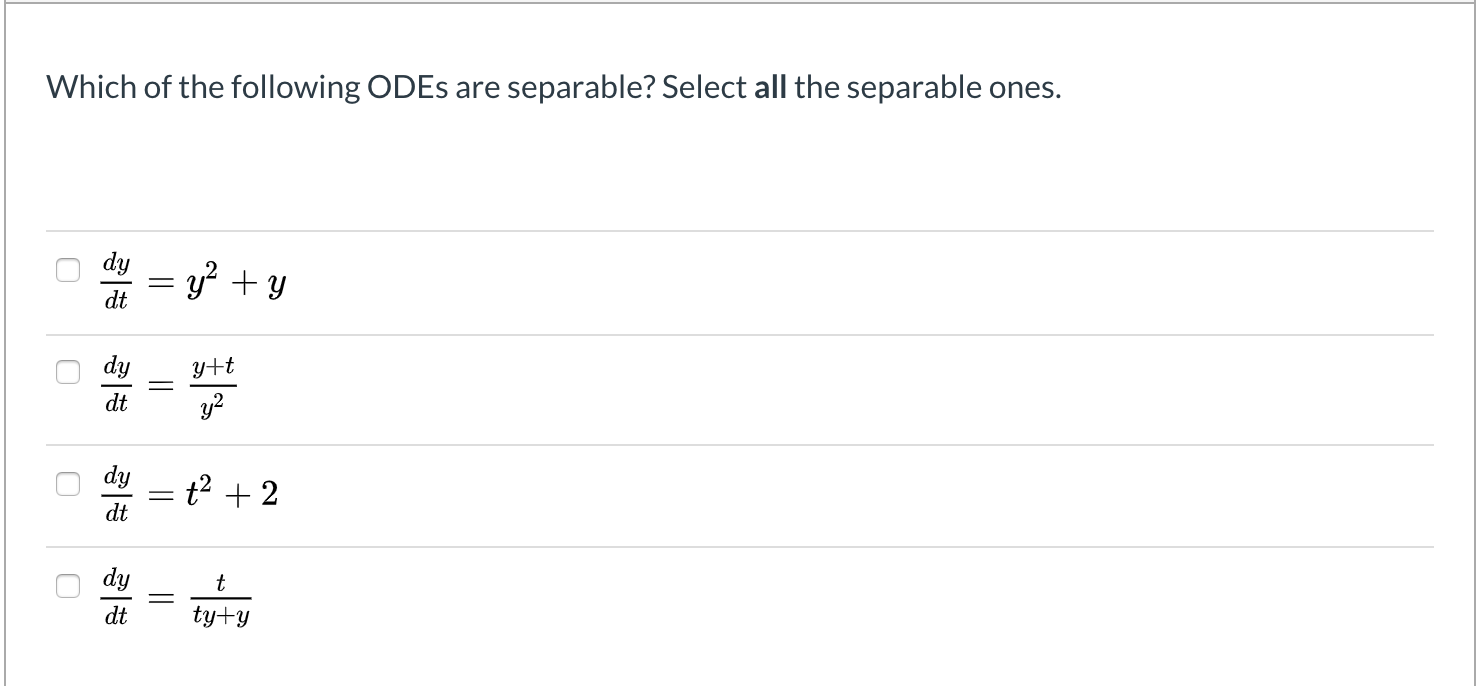Image resolution: width=1476 pixels, height=686 pixels.
Task: Click the blank area below the options
Action: [x=700, y=660]
